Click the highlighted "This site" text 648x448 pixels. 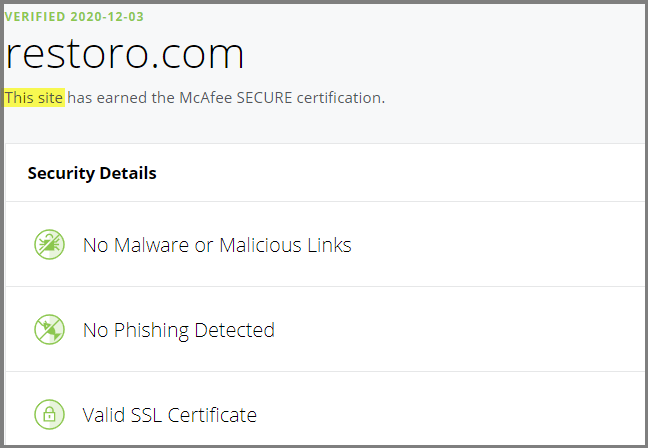coord(34,98)
